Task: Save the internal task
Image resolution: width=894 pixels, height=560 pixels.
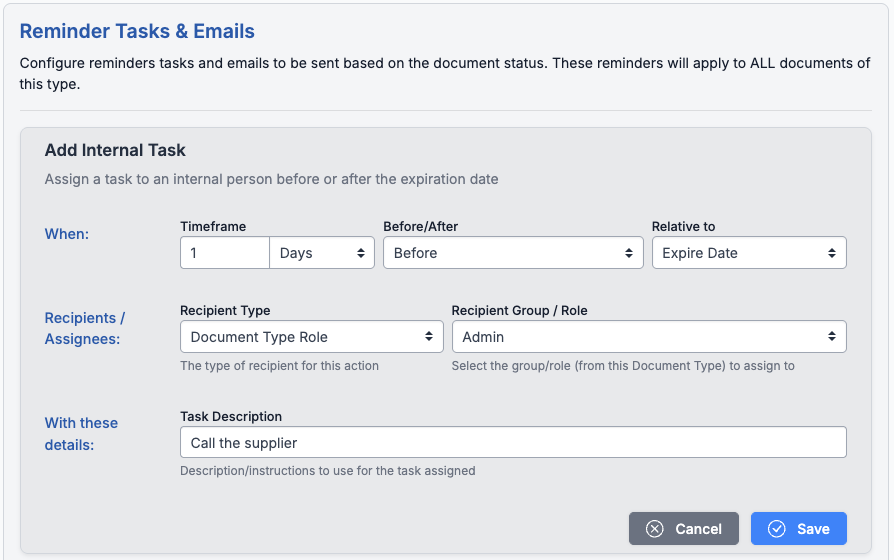Action: click(799, 529)
